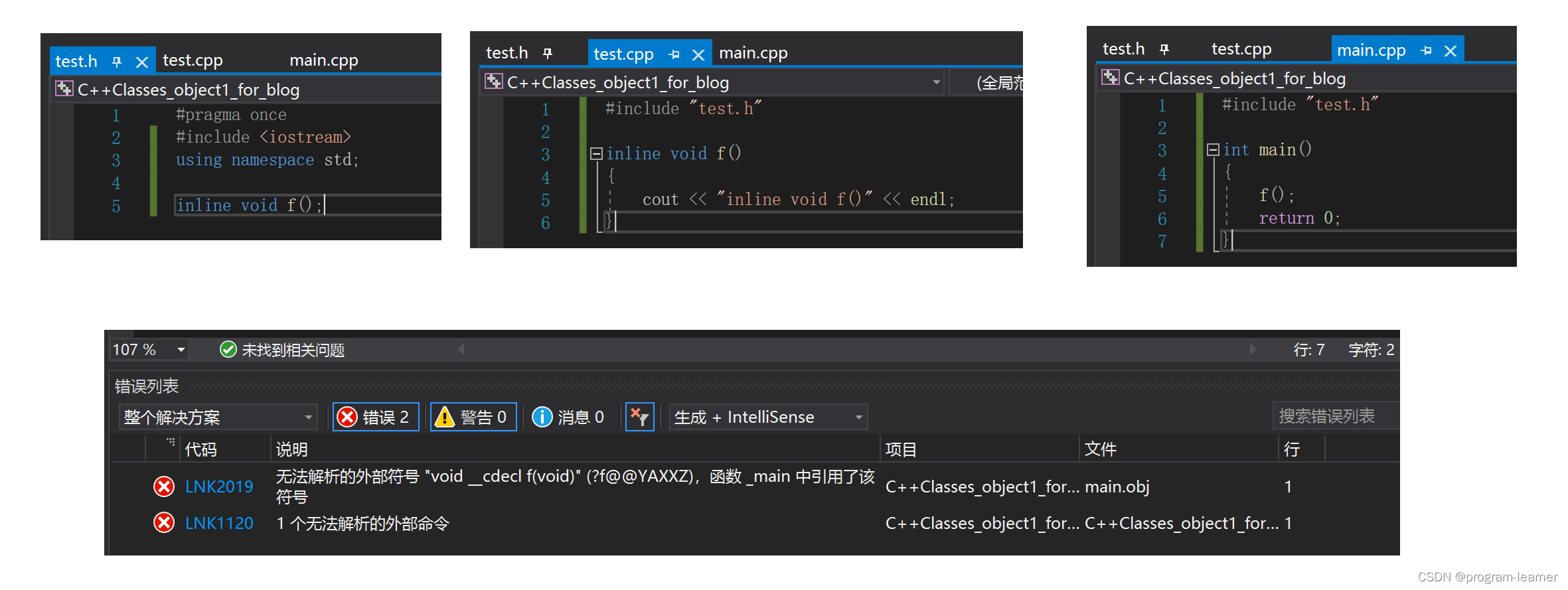The height and width of the screenshot is (590, 1568).
Task: Click project icon in middle editor navigation bar
Action: tap(494, 82)
